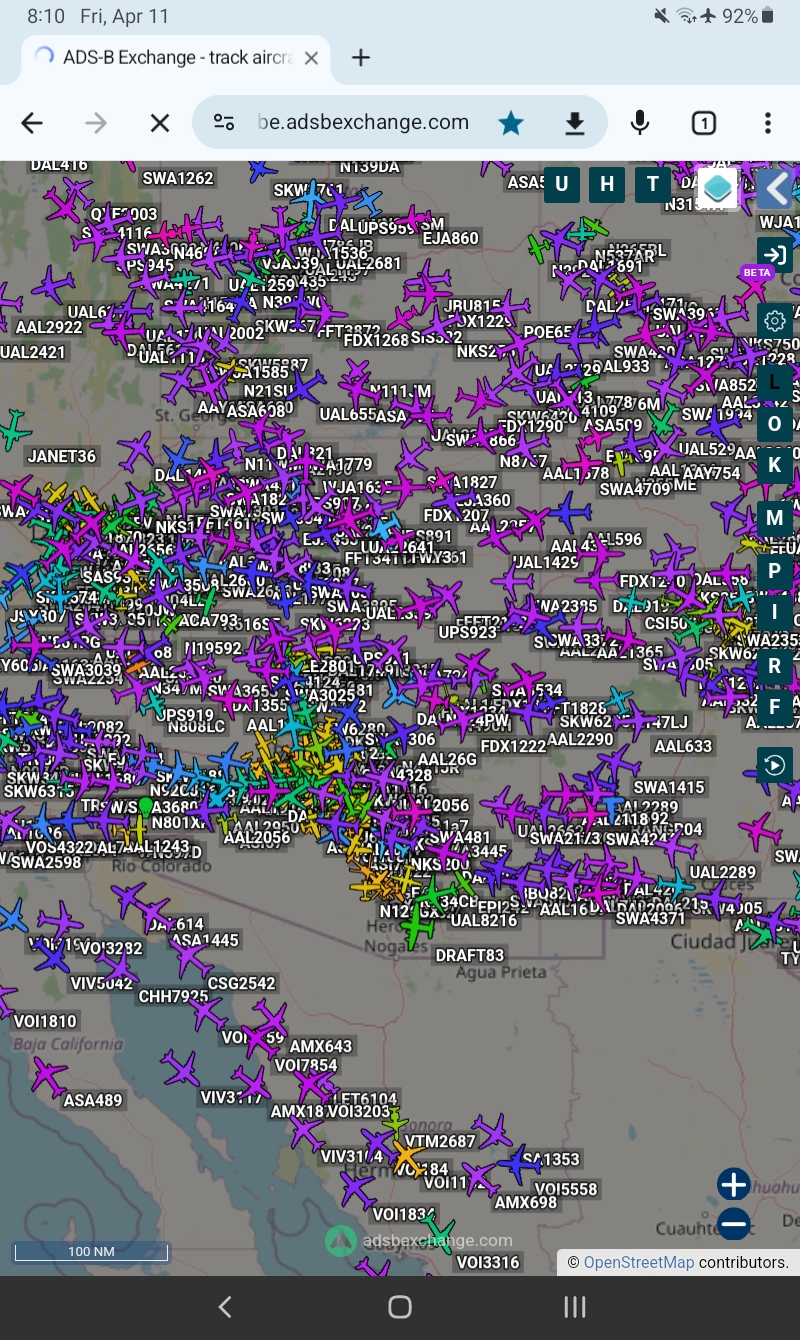800x1340 pixels.
Task: Tap the Android back navigation button
Action: point(225,1306)
